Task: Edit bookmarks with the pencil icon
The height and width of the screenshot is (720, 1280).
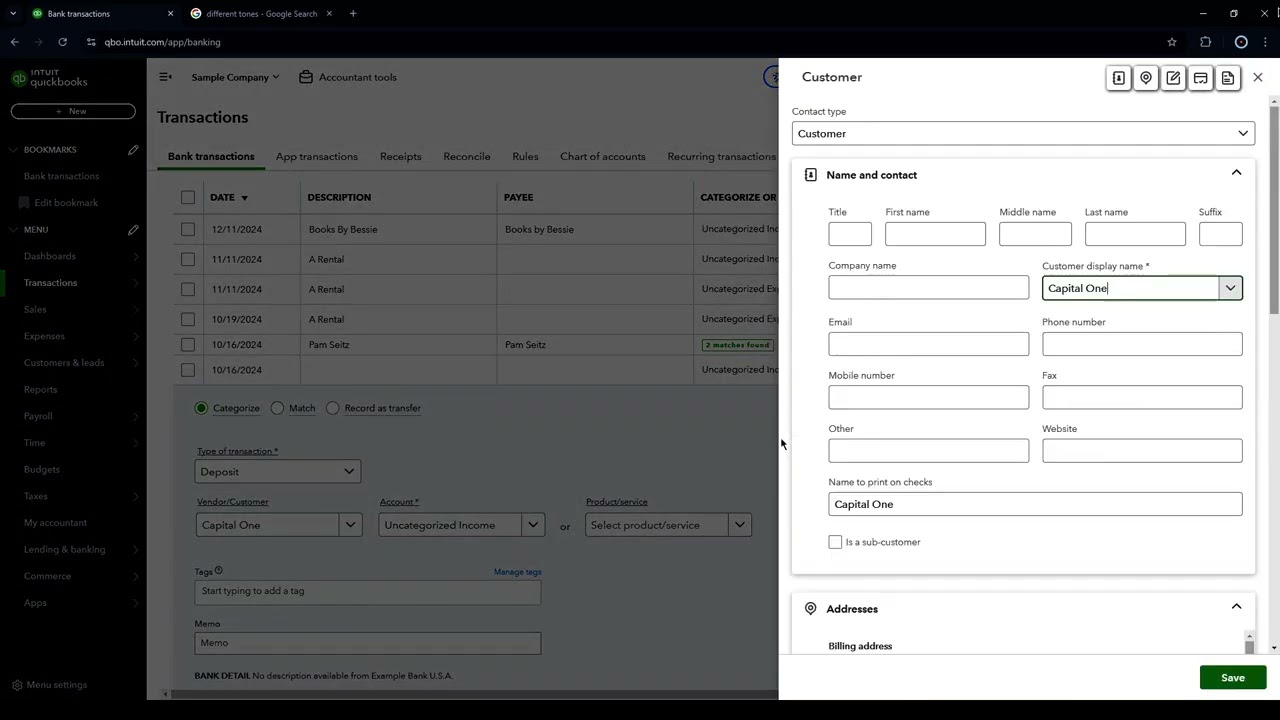Action: (x=133, y=150)
